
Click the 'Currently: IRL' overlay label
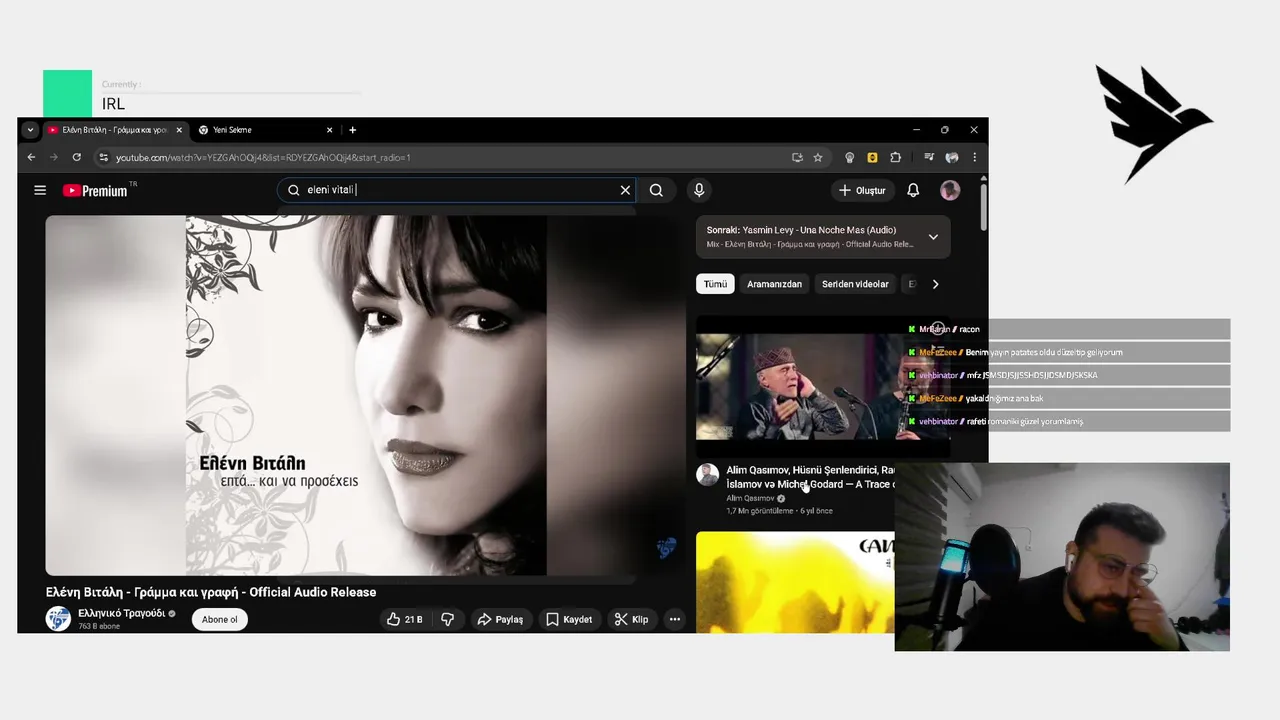120,96
